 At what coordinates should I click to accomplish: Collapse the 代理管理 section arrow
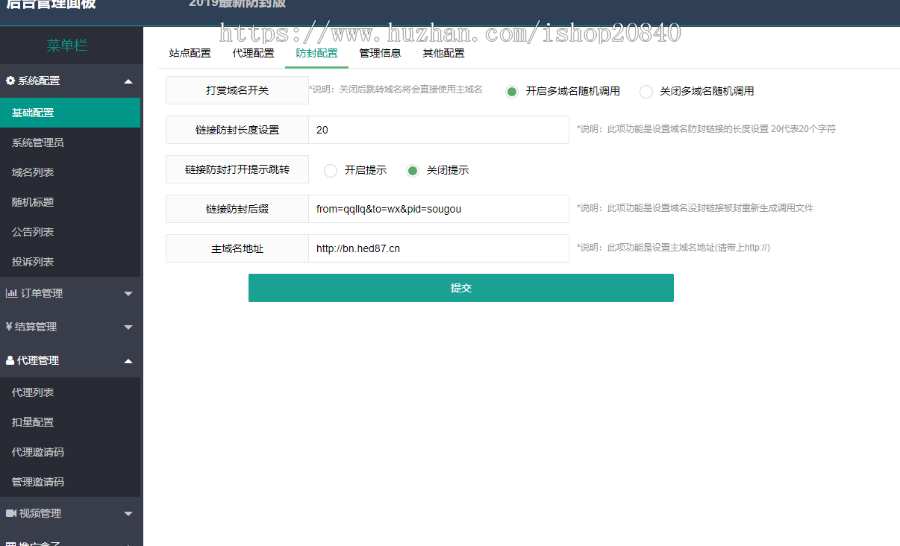pyautogui.click(x=129, y=361)
